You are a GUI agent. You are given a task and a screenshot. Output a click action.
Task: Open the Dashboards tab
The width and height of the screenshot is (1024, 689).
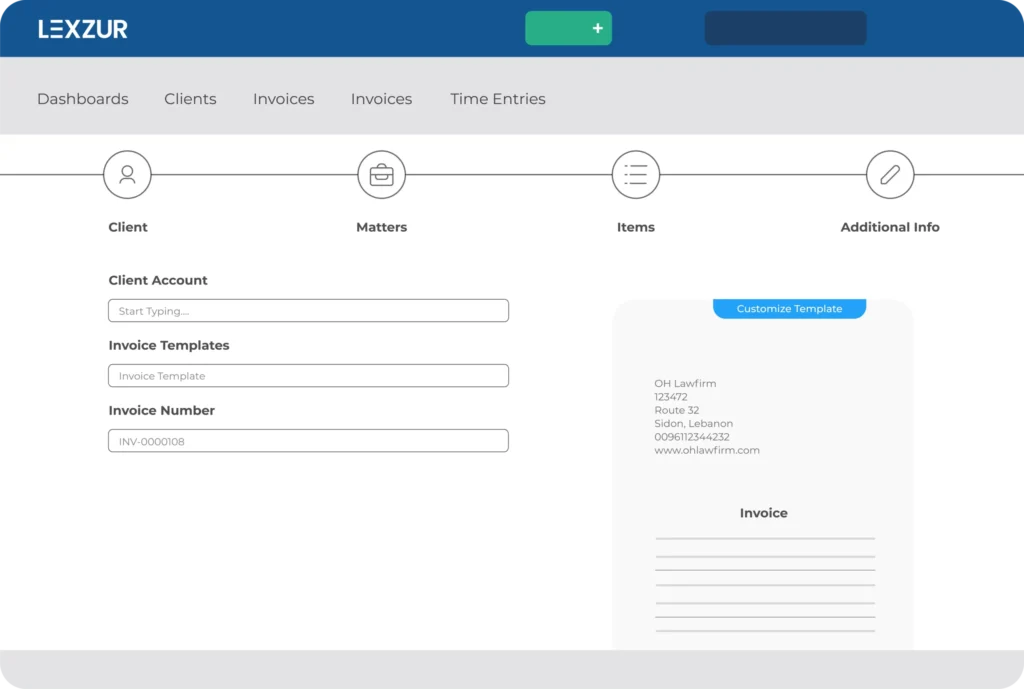pos(83,99)
